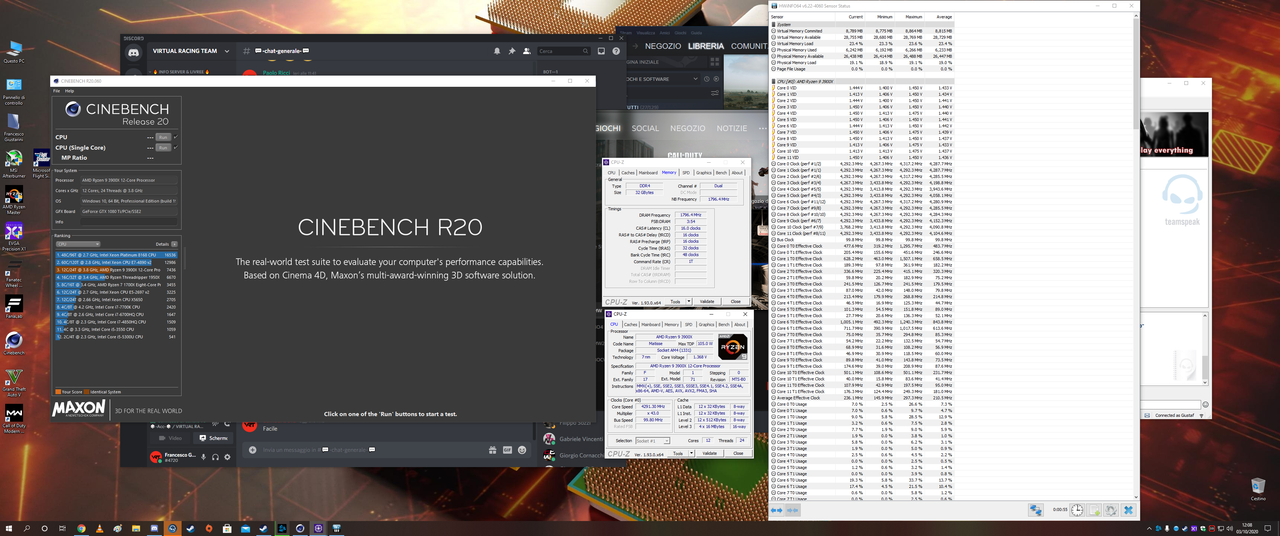Image resolution: width=1280 pixels, height=536 pixels.
Task: Close HWiNFO sensors with blue X
Action: click(x=1128, y=510)
